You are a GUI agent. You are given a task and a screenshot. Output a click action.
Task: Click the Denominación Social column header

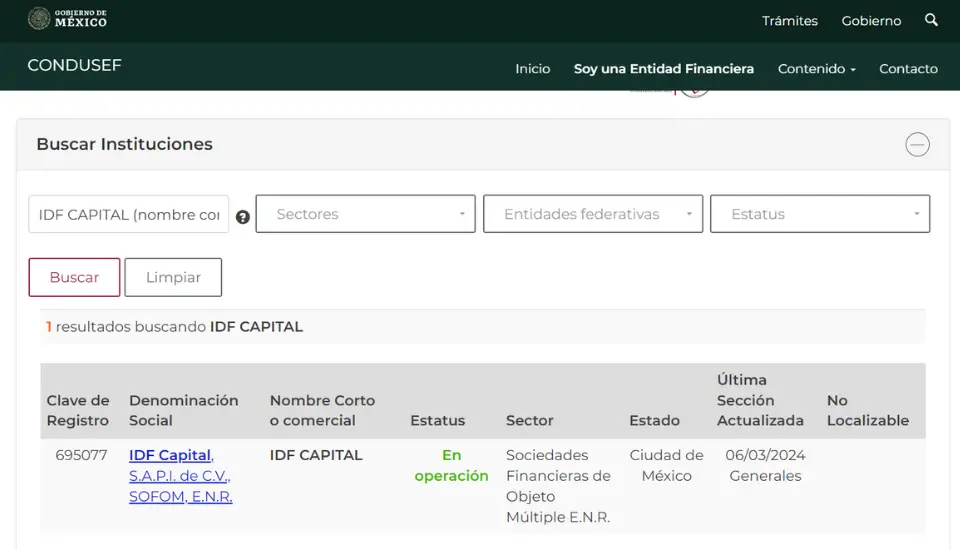tap(184, 410)
